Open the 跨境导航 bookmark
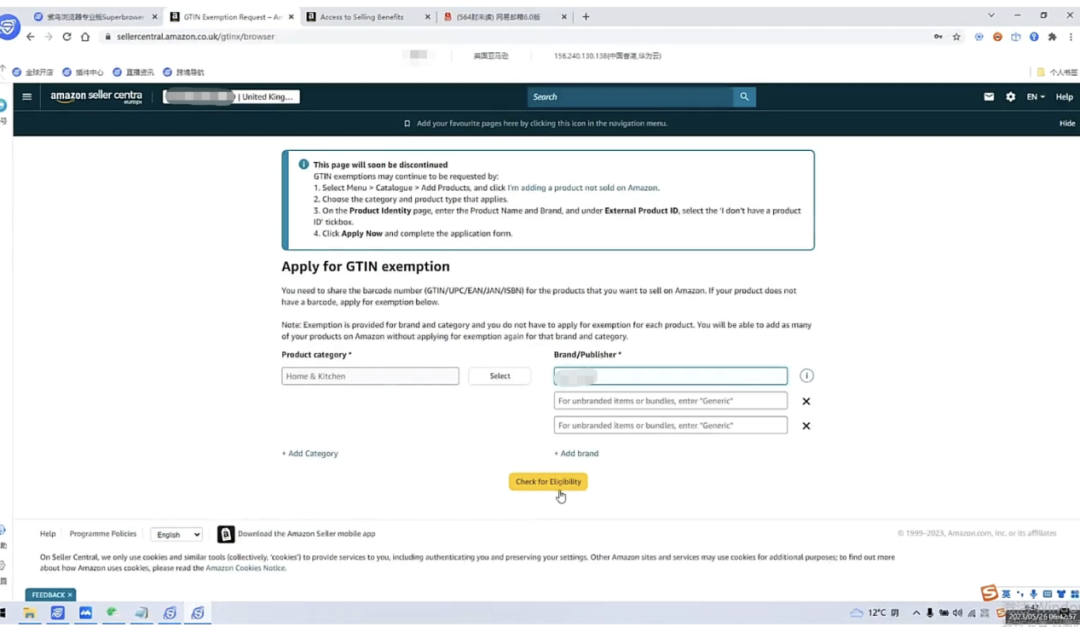The image size is (1080, 627). 183,72
